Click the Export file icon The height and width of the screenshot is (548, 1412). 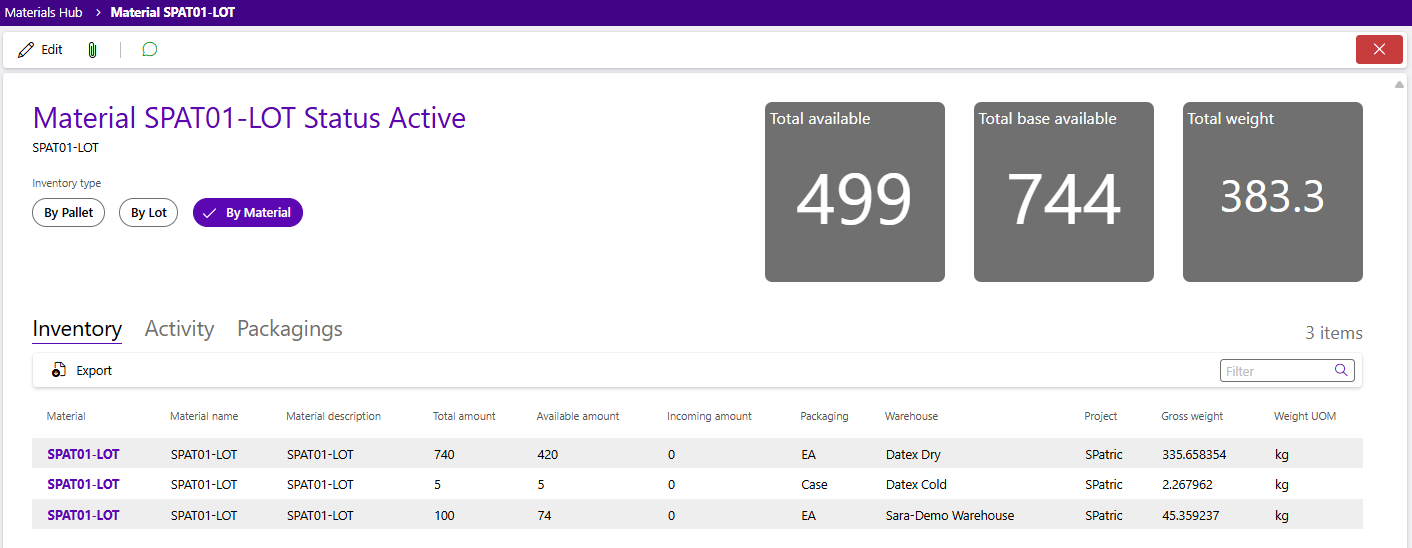59,370
